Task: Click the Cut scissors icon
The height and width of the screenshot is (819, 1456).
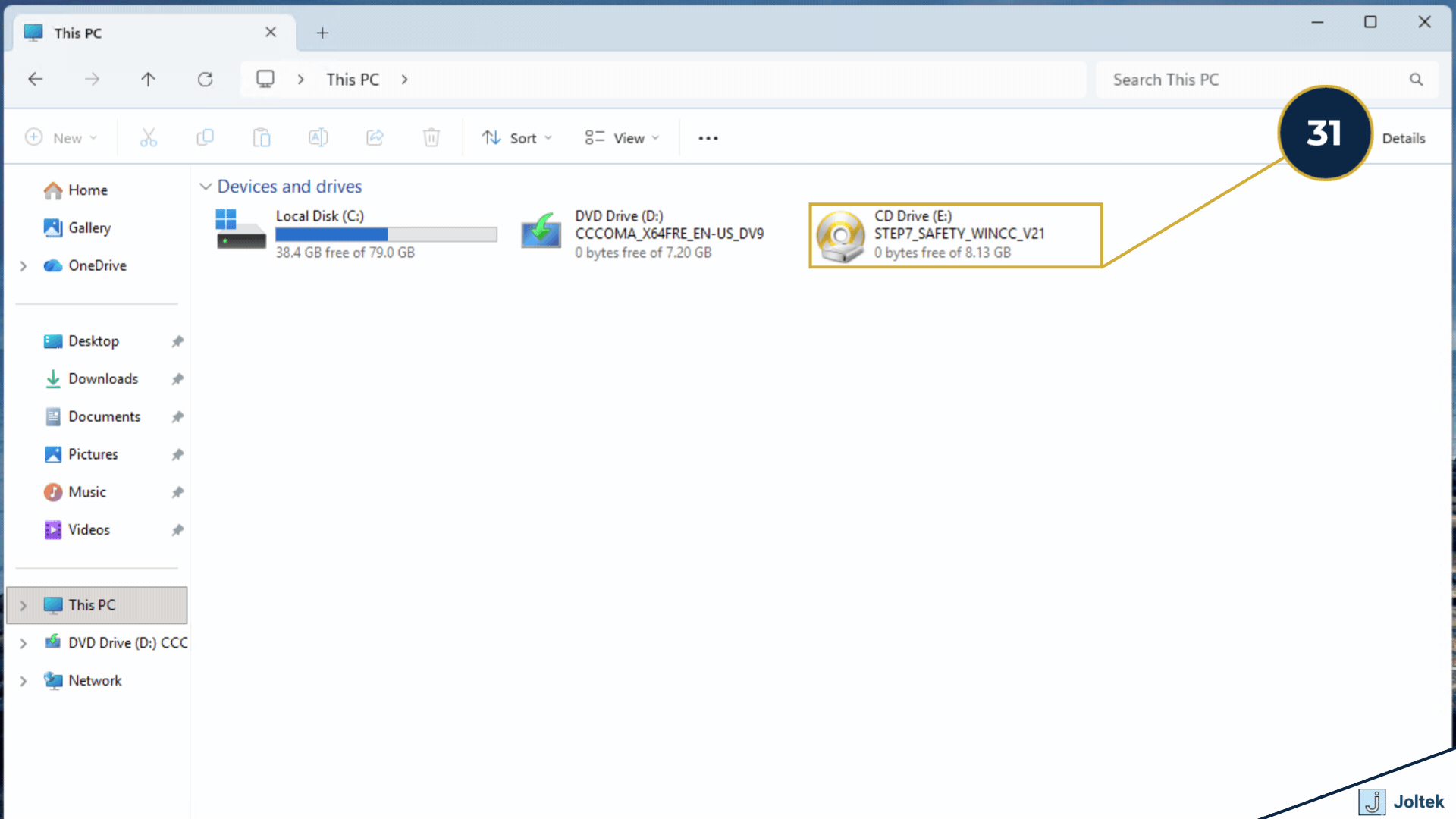Action: [149, 138]
